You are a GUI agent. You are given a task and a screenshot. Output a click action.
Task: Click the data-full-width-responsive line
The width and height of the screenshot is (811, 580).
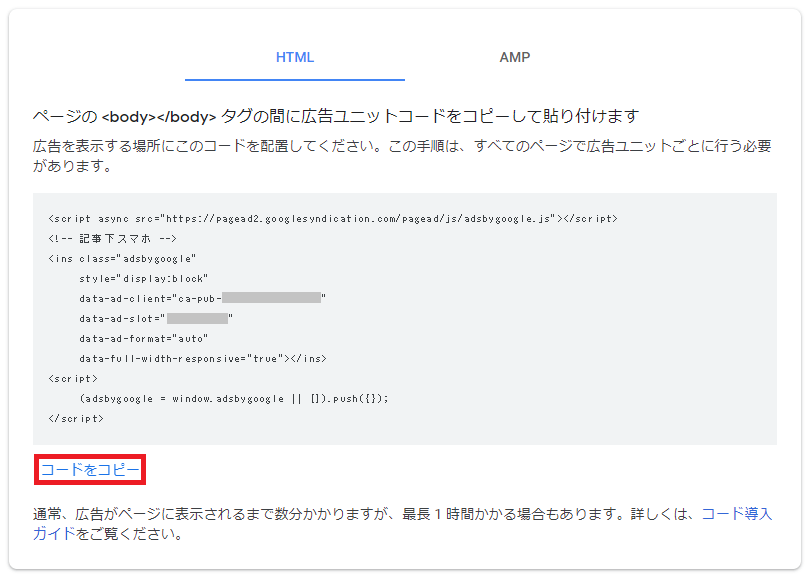coord(203,359)
